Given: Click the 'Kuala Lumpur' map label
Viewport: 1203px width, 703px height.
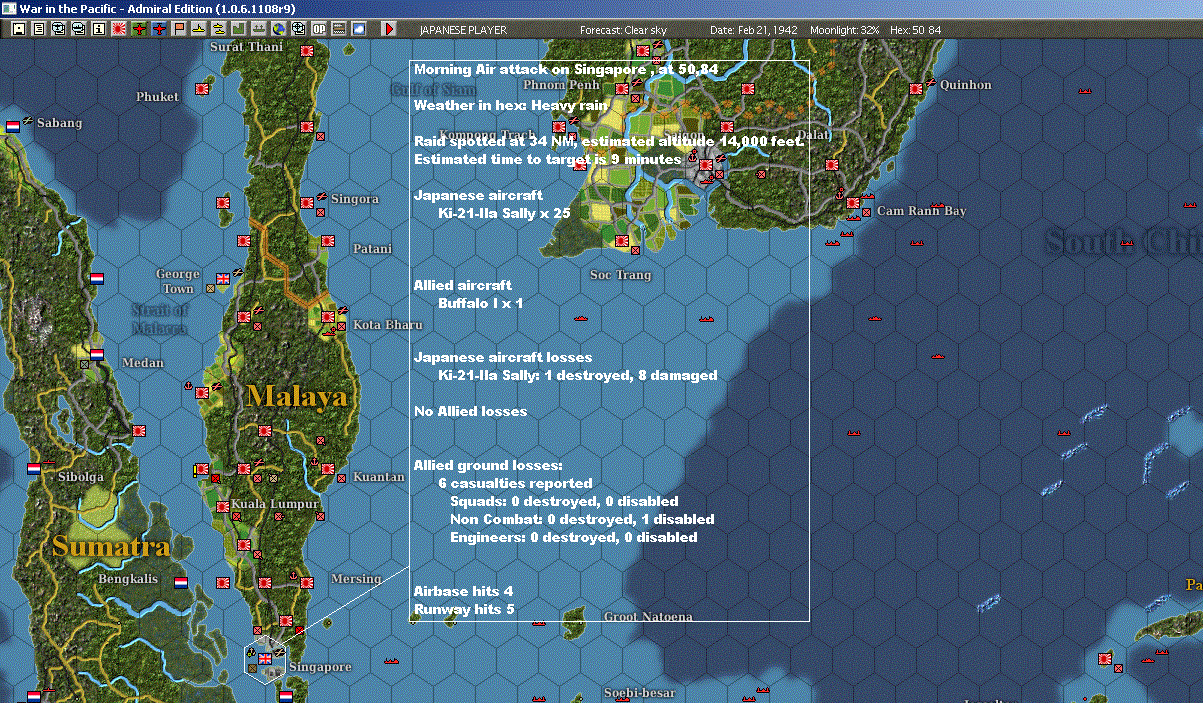Looking at the screenshot, I should coord(275,504).
